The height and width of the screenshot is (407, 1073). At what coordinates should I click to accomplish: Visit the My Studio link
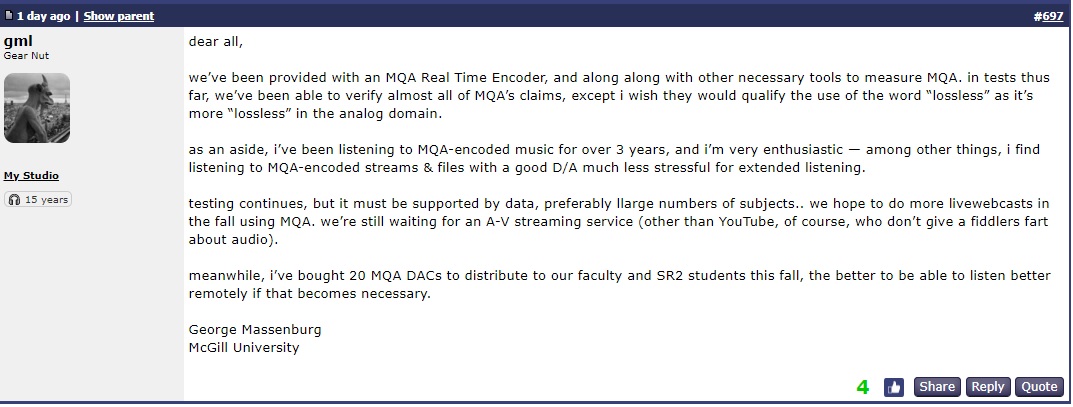[31, 176]
